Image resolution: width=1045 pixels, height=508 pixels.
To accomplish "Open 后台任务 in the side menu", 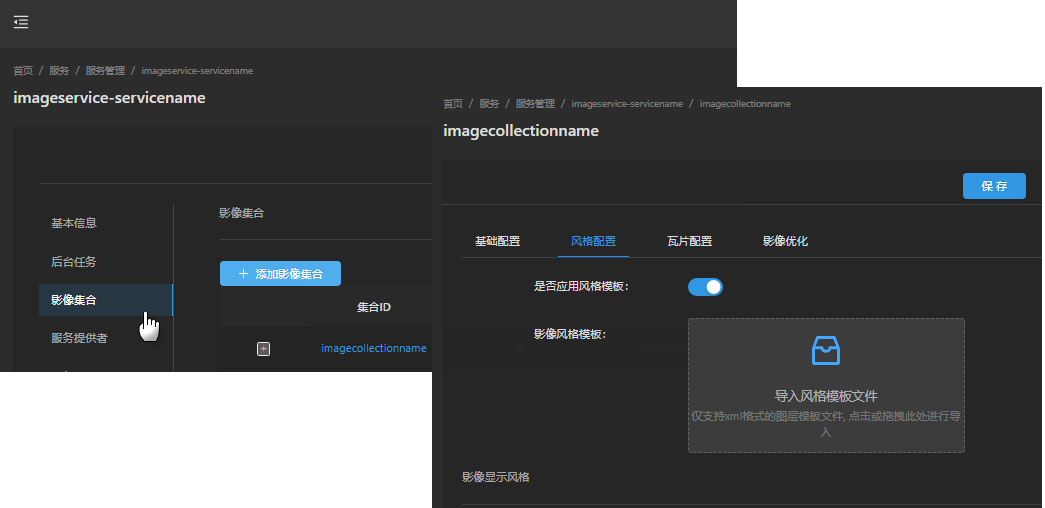I will pyautogui.click(x=74, y=262).
